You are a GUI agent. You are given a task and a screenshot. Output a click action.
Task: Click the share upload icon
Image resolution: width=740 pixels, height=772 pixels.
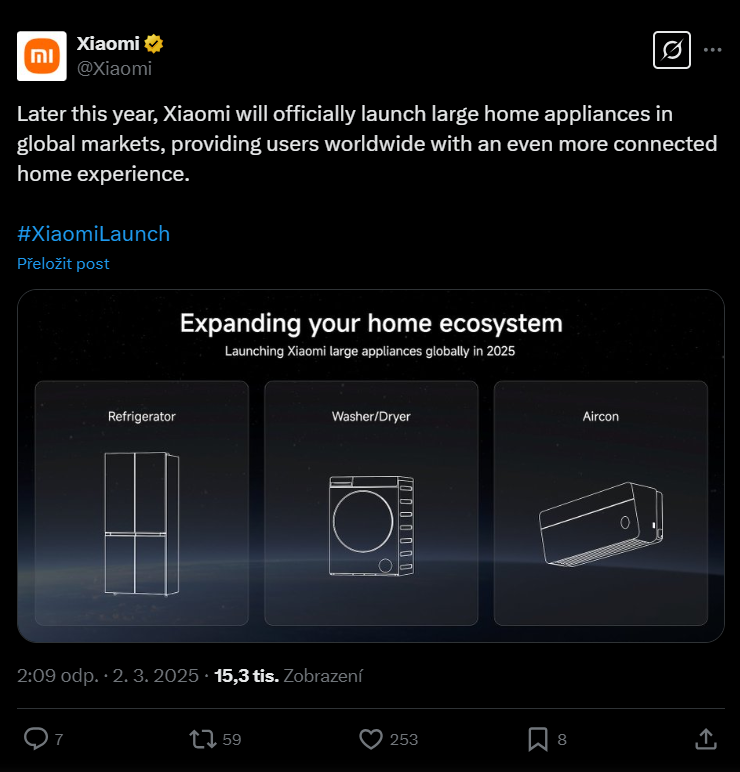[704, 739]
